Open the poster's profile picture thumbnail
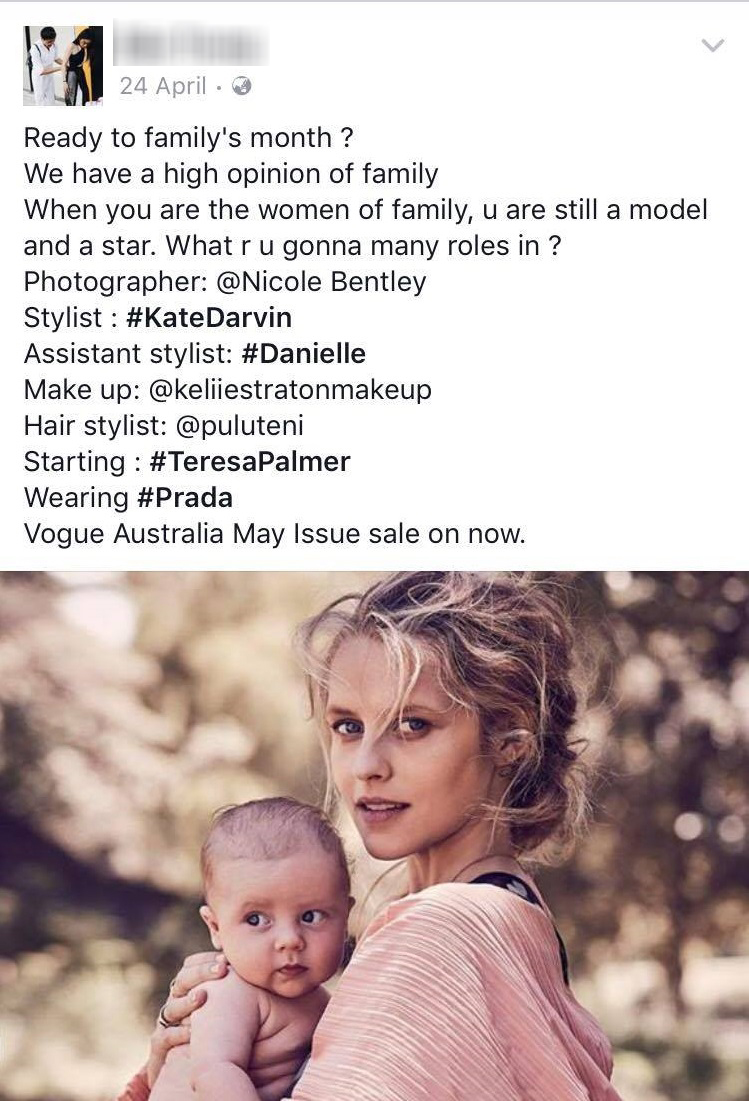Screen dimensions: 749x1101 click(x=62, y=65)
